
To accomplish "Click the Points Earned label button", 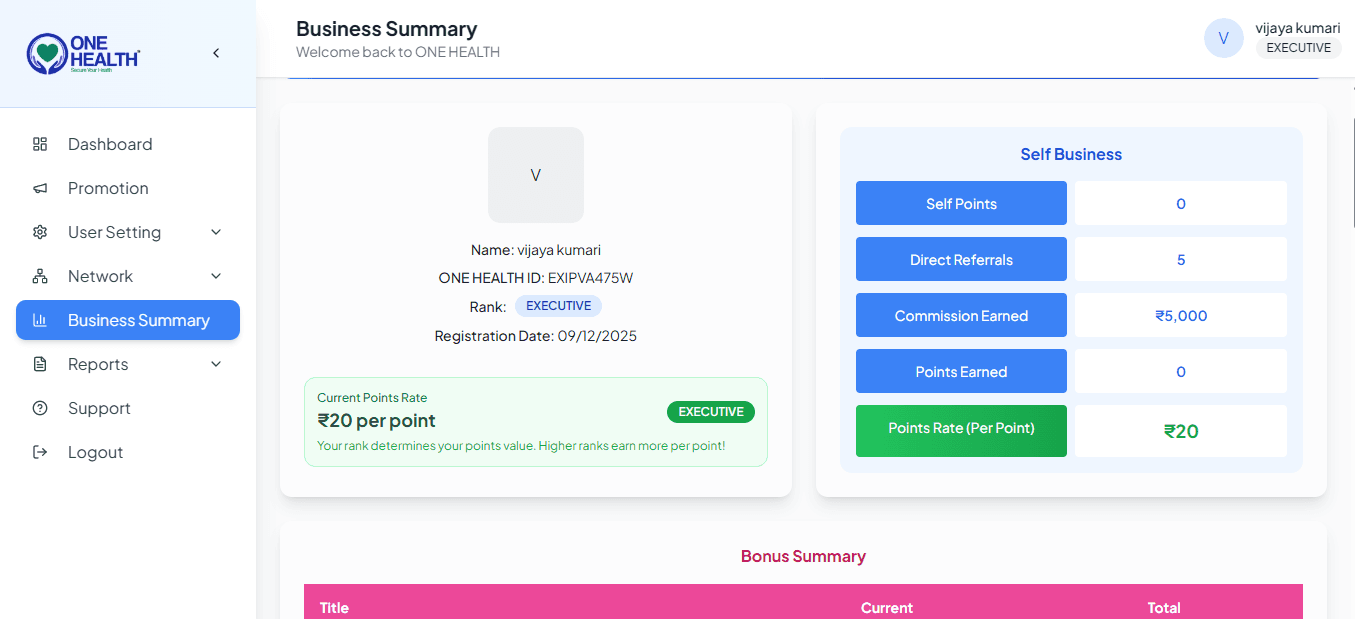I will [961, 371].
